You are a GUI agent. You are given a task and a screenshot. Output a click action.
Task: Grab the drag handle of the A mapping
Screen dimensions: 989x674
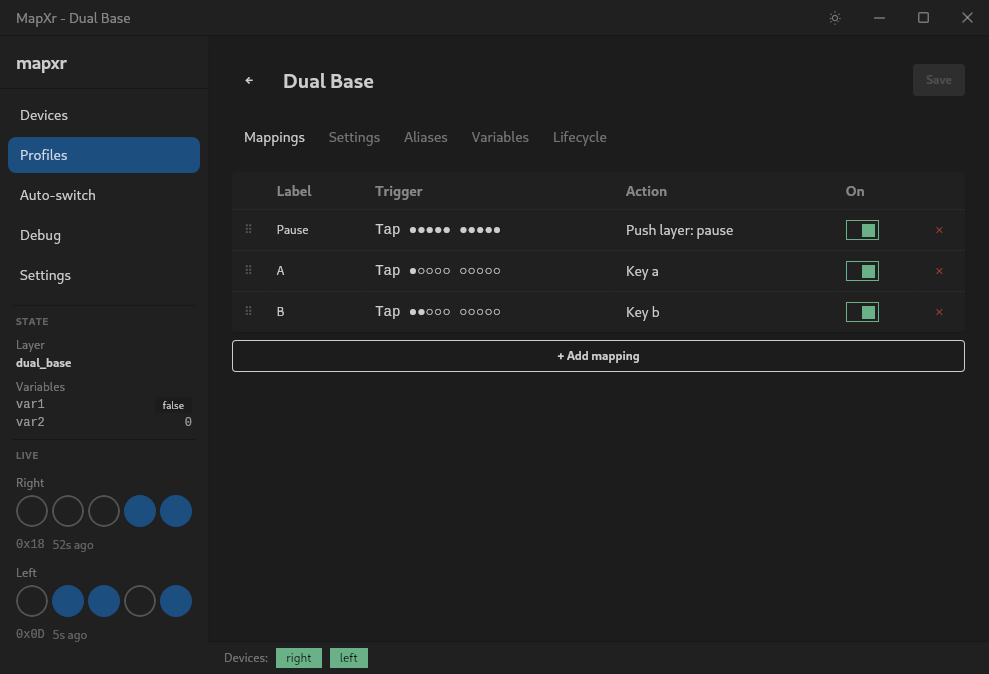coord(248,270)
